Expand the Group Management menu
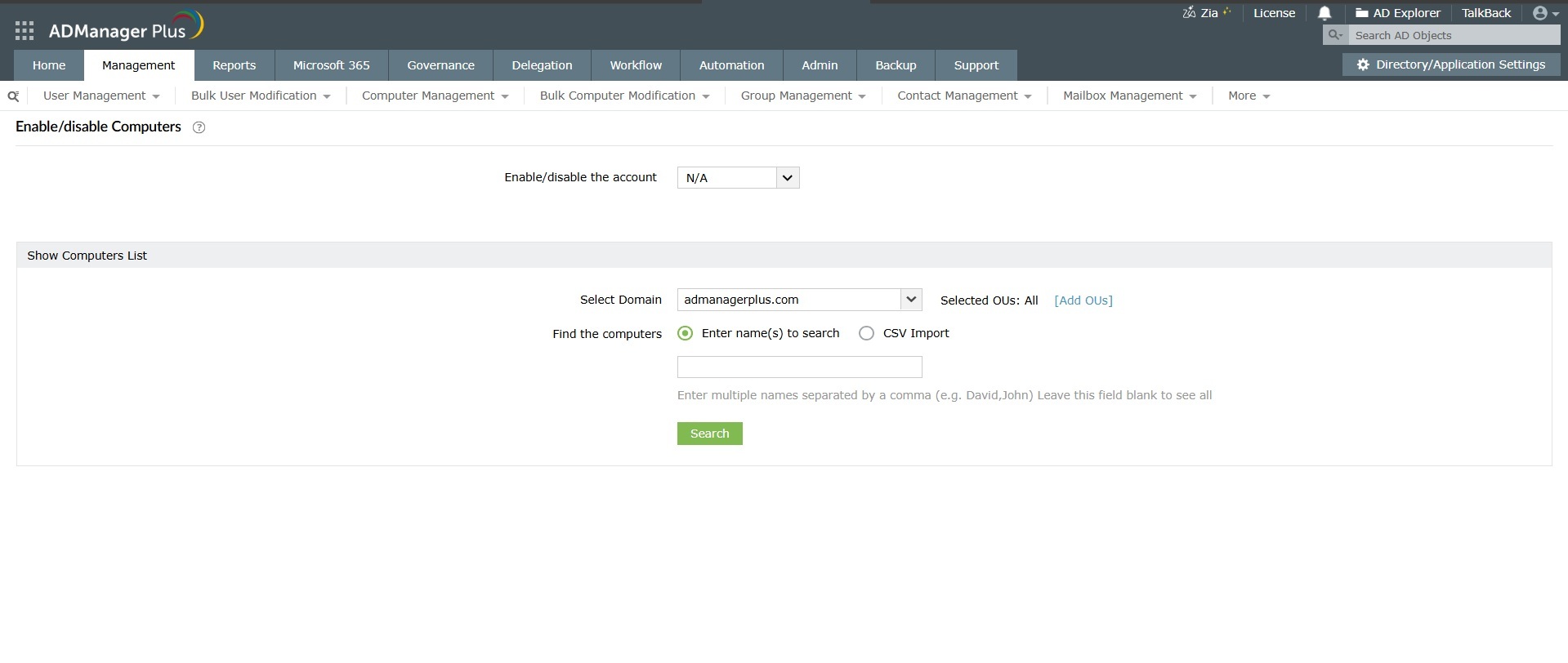 803,96
